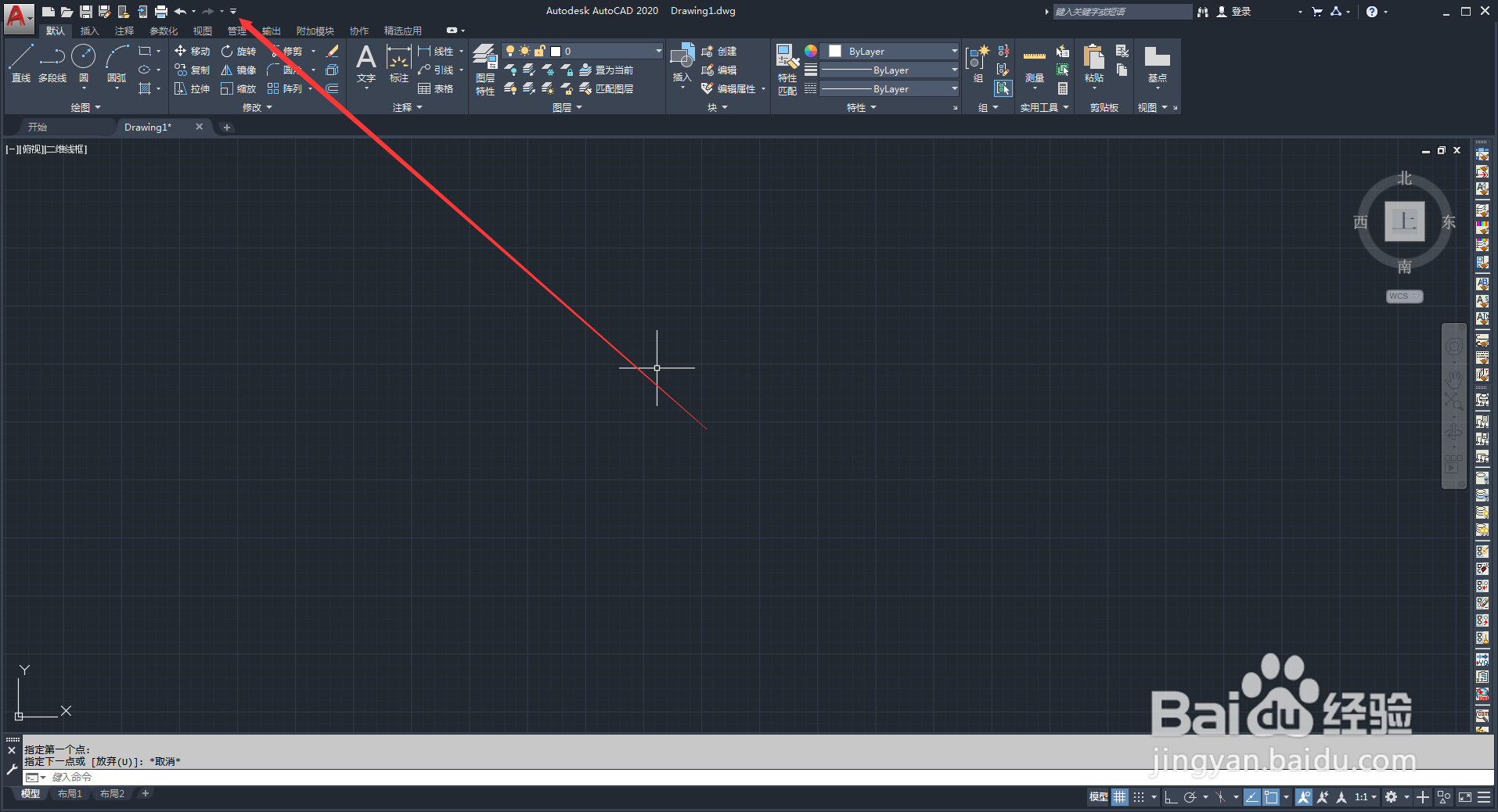Toggle isometric drafting in status bar
Viewport: 1498px width, 812px height.
(x=1221, y=797)
